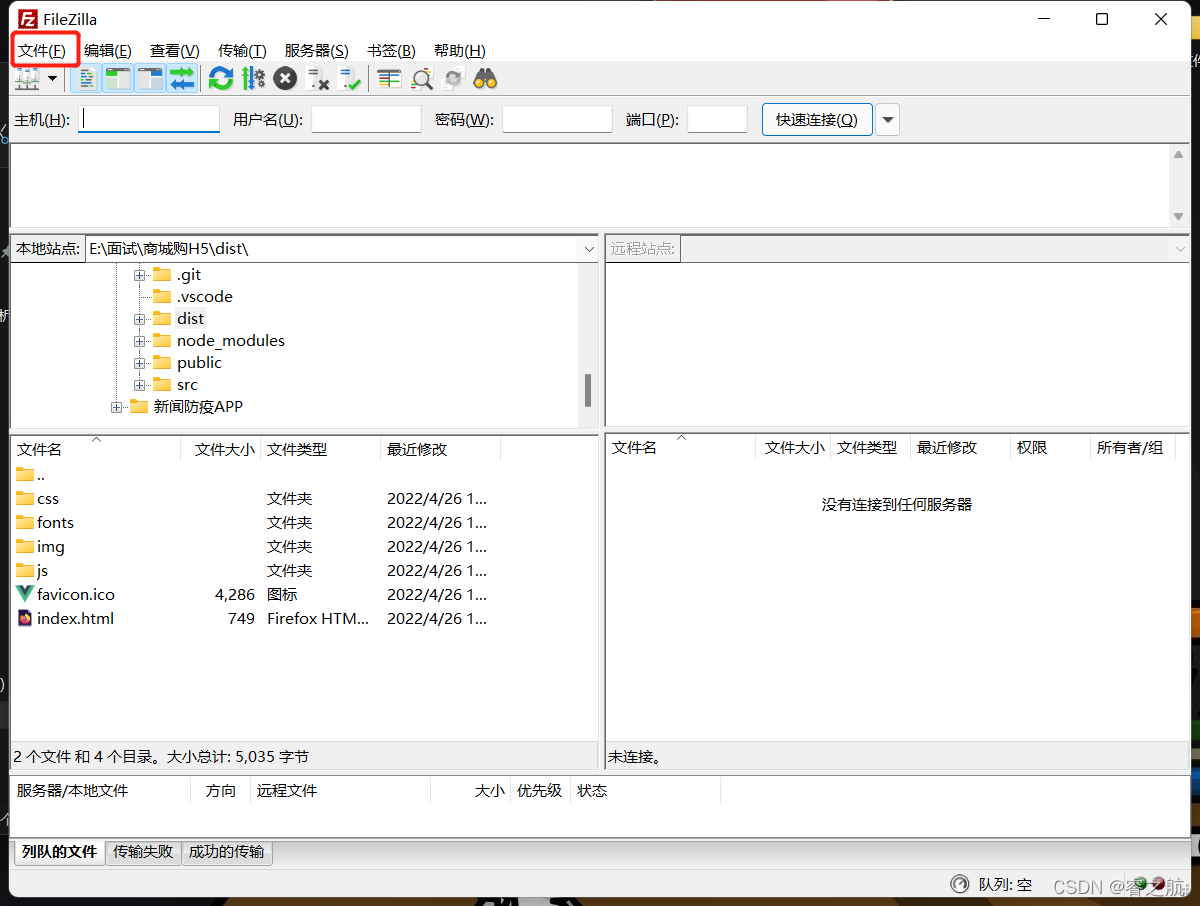Click the 用户名 username field
Screen dimensions: 1200x906
(366, 120)
